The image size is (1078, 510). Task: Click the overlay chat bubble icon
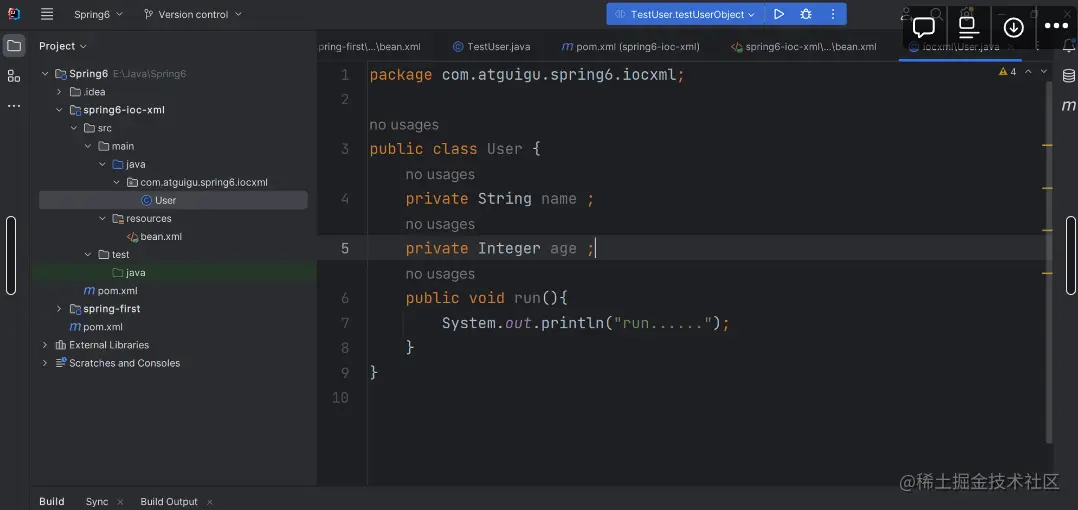pyautogui.click(x=923, y=27)
